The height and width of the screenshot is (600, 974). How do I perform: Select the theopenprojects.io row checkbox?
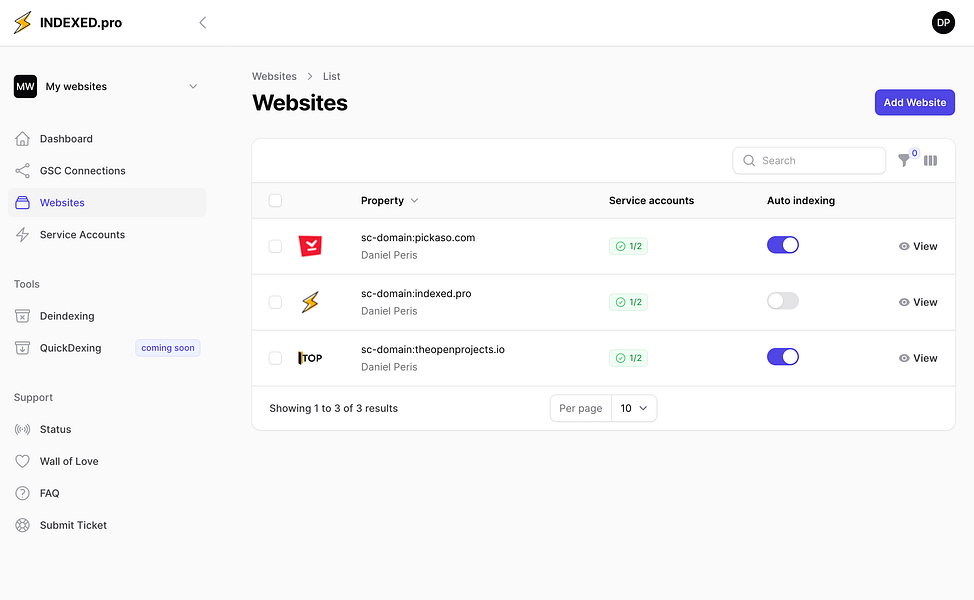(x=275, y=358)
